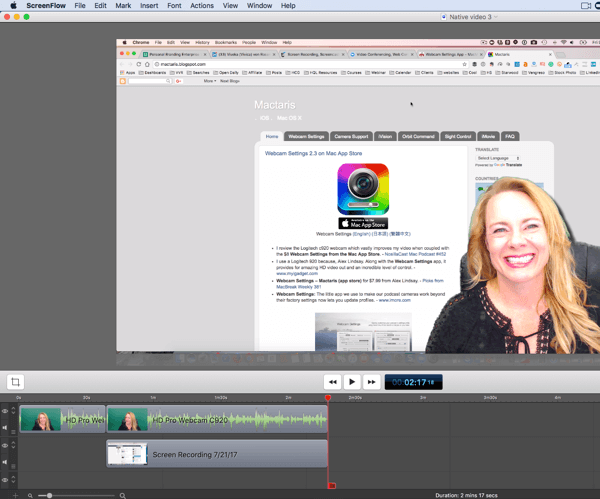Image resolution: width=600 pixels, height=499 pixels.
Task: Select the crop tool below the canvas
Action: tap(15, 382)
